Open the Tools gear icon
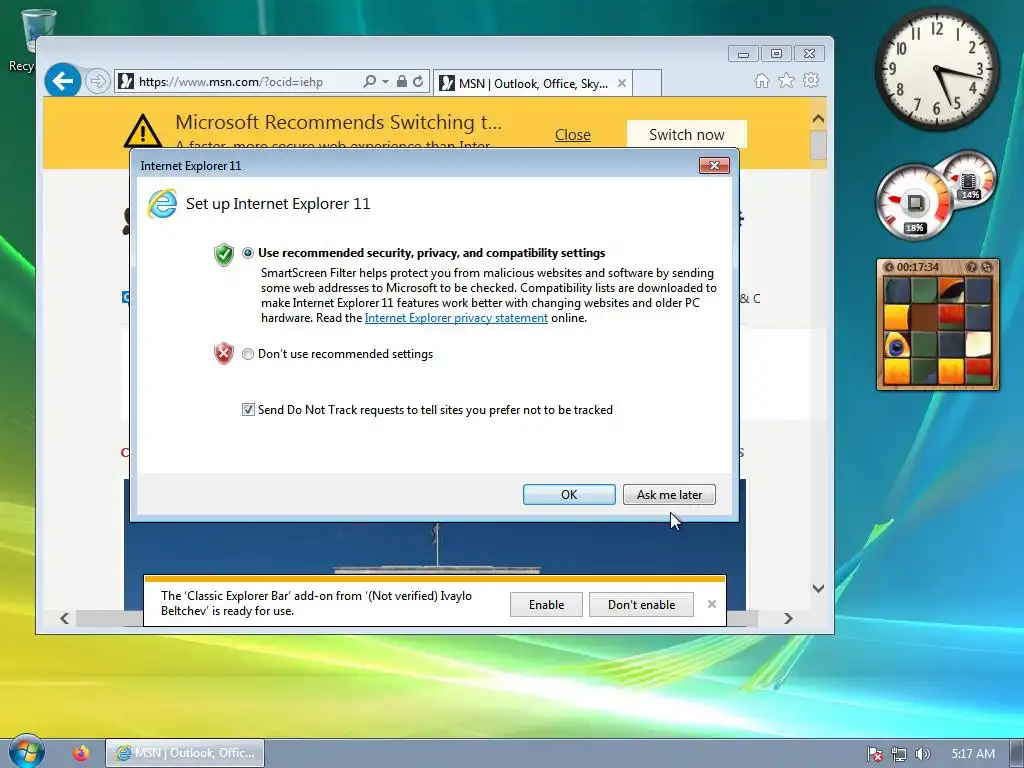The height and width of the screenshot is (768, 1024). tap(811, 80)
